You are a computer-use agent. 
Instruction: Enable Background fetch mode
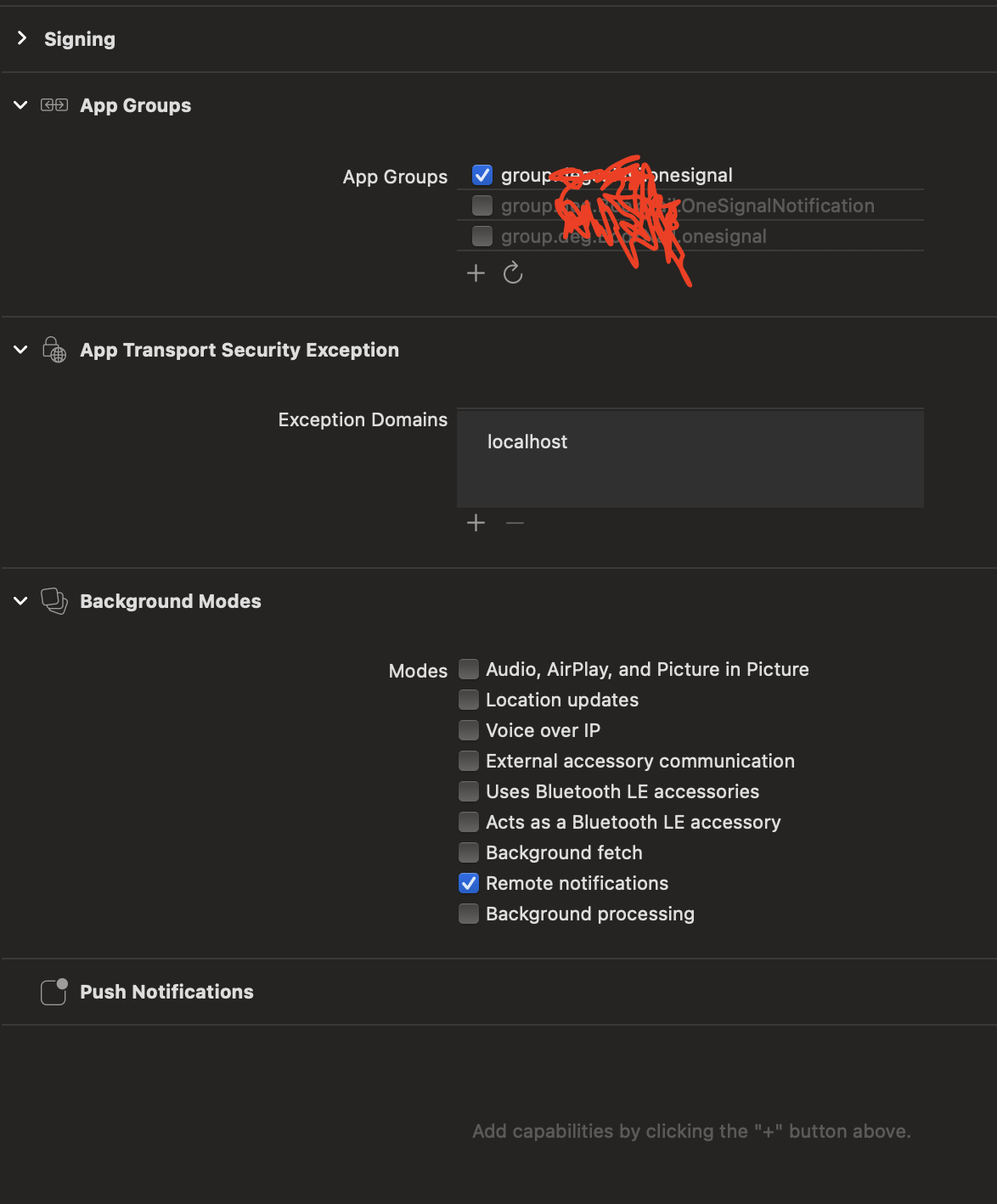coord(469,852)
